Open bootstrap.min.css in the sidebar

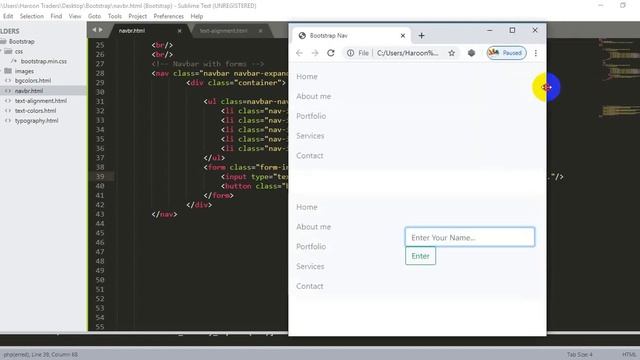tap(43, 61)
